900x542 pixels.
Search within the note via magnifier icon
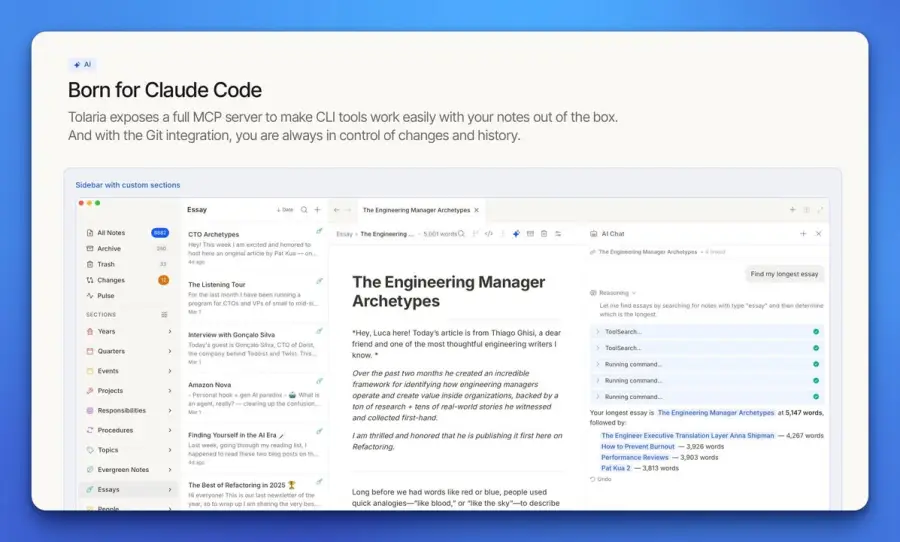coord(461,234)
